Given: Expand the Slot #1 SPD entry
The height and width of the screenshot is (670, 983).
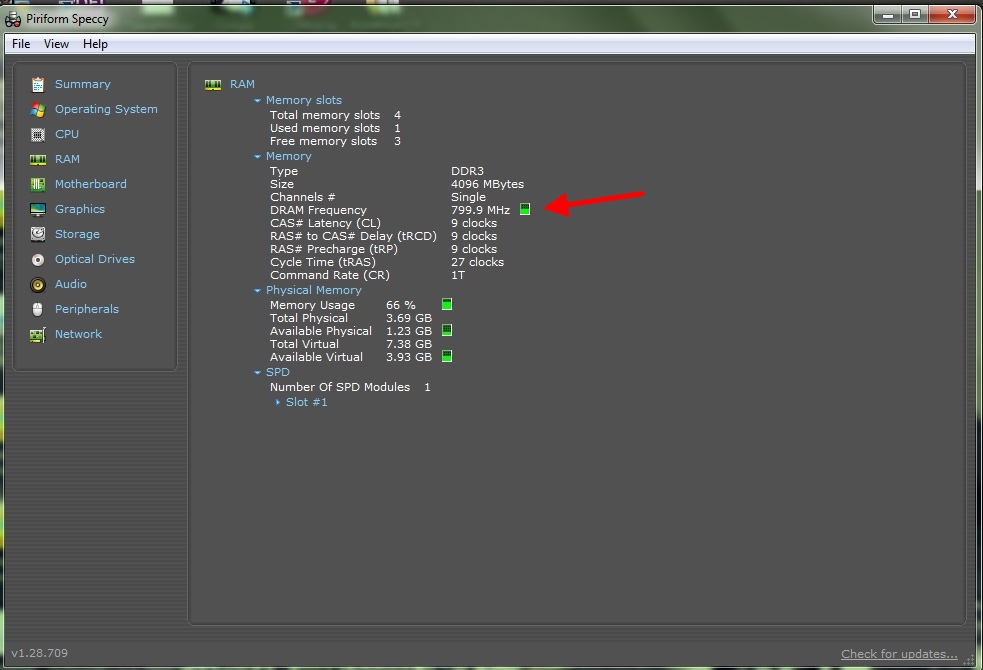Looking at the screenshot, I should tap(278, 402).
